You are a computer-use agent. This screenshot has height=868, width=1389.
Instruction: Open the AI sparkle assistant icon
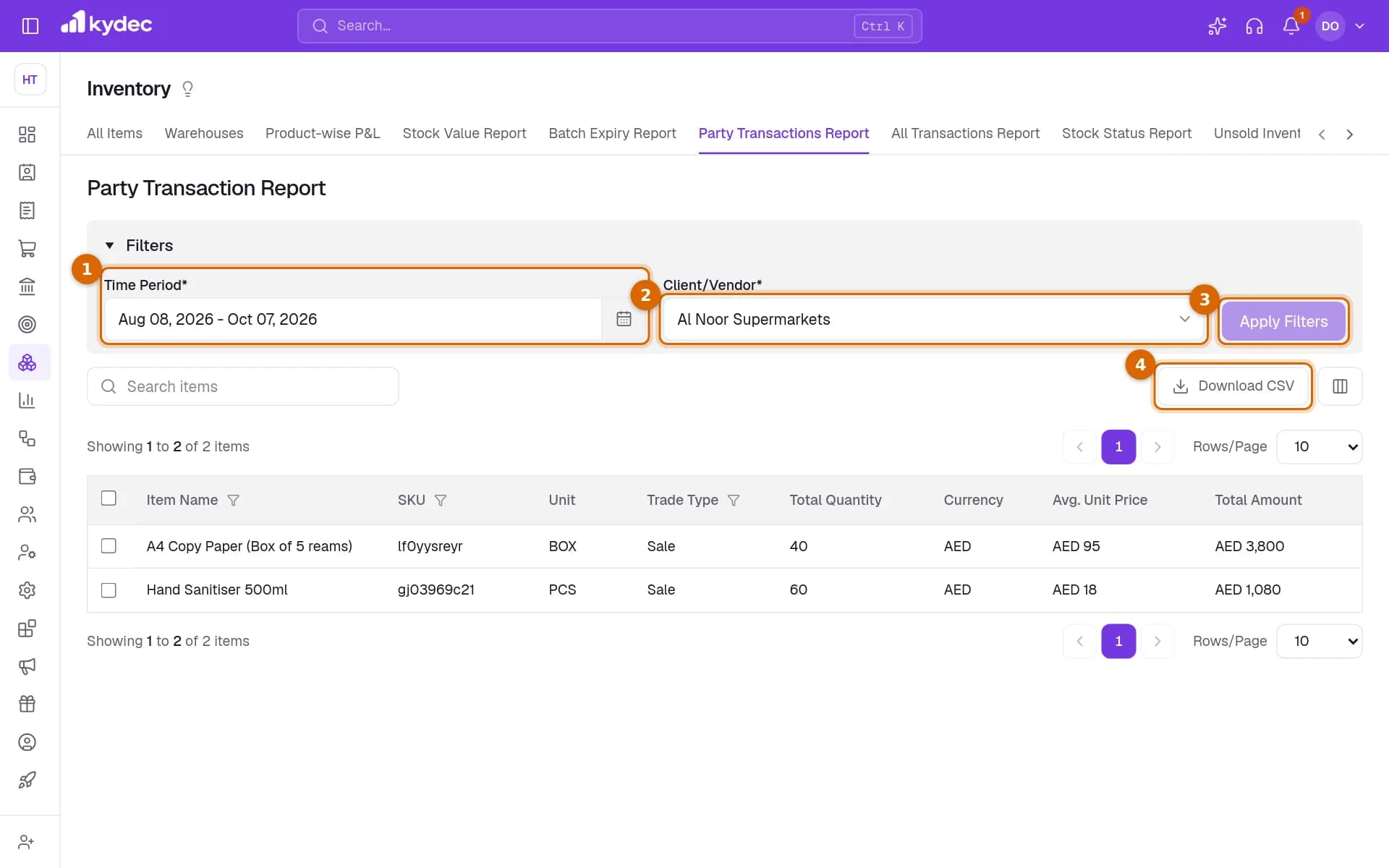point(1217,26)
